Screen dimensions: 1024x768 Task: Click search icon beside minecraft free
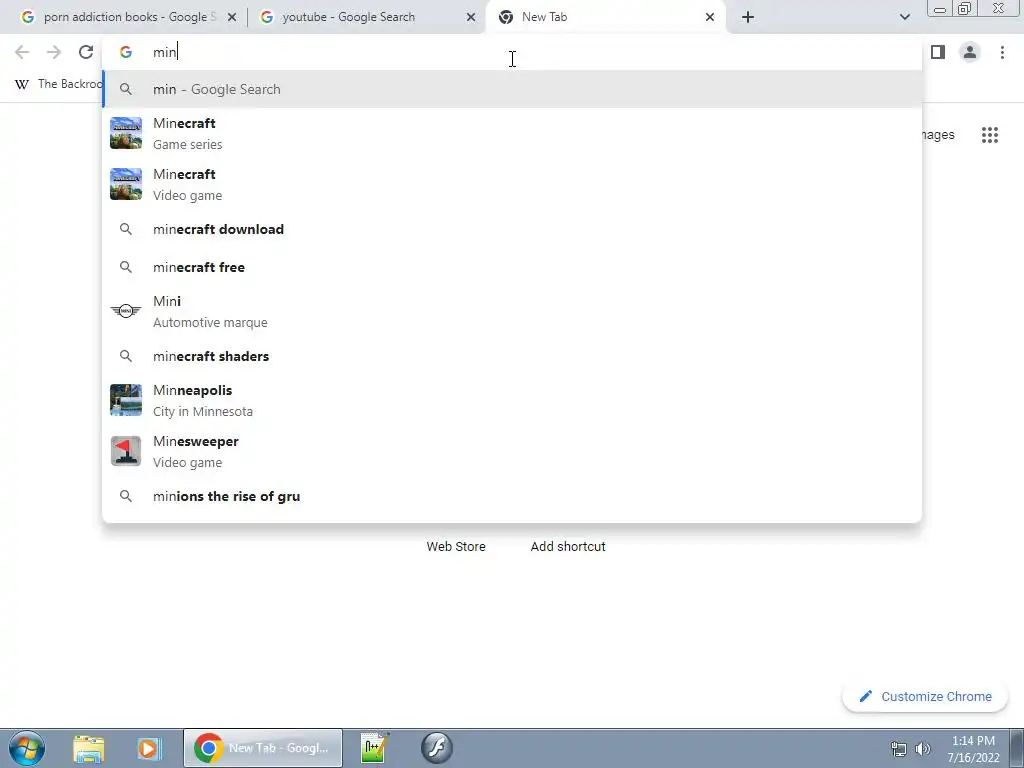[x=126, y=267]
